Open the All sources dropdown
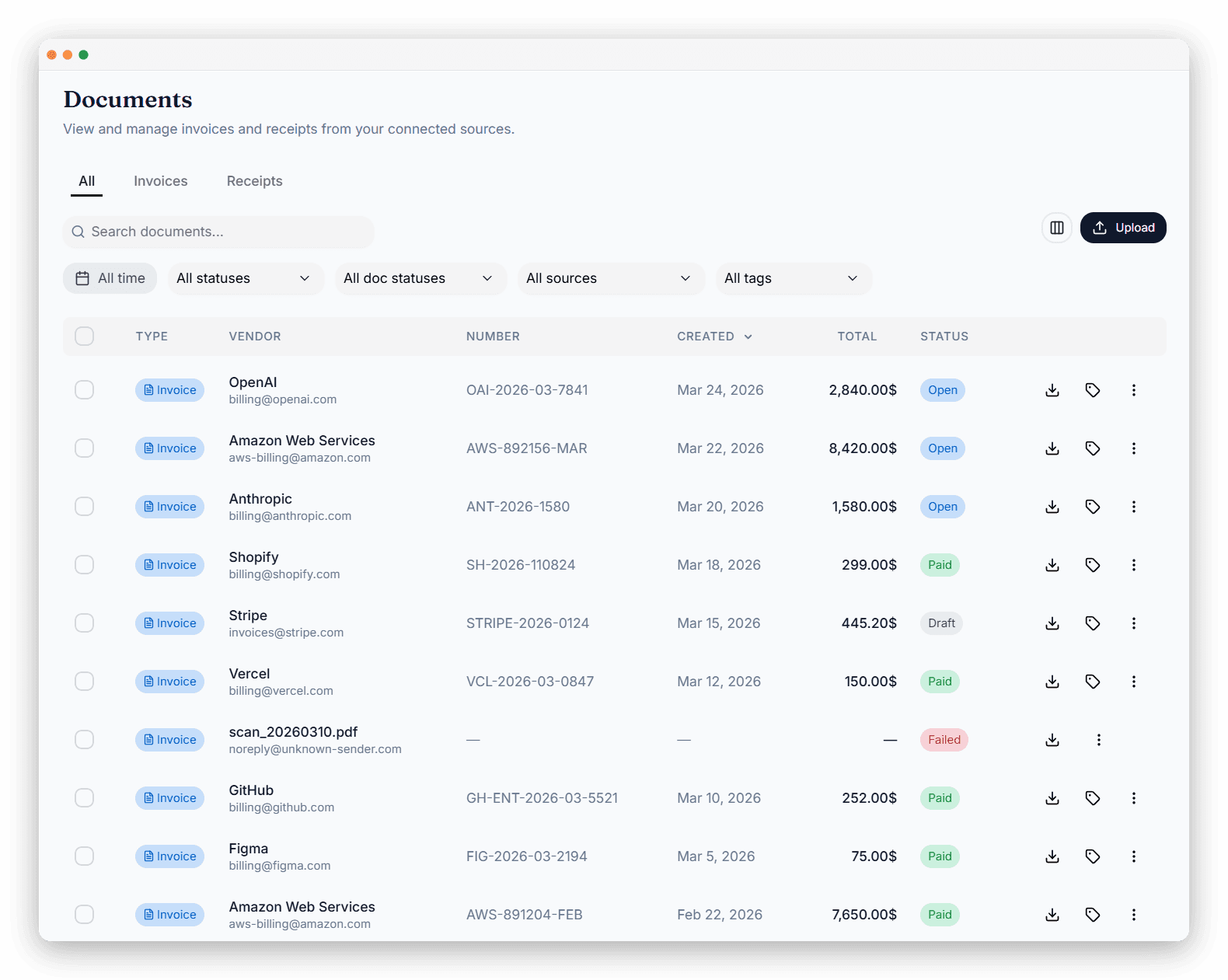The image size is (1228, 980). click(611, 278)
